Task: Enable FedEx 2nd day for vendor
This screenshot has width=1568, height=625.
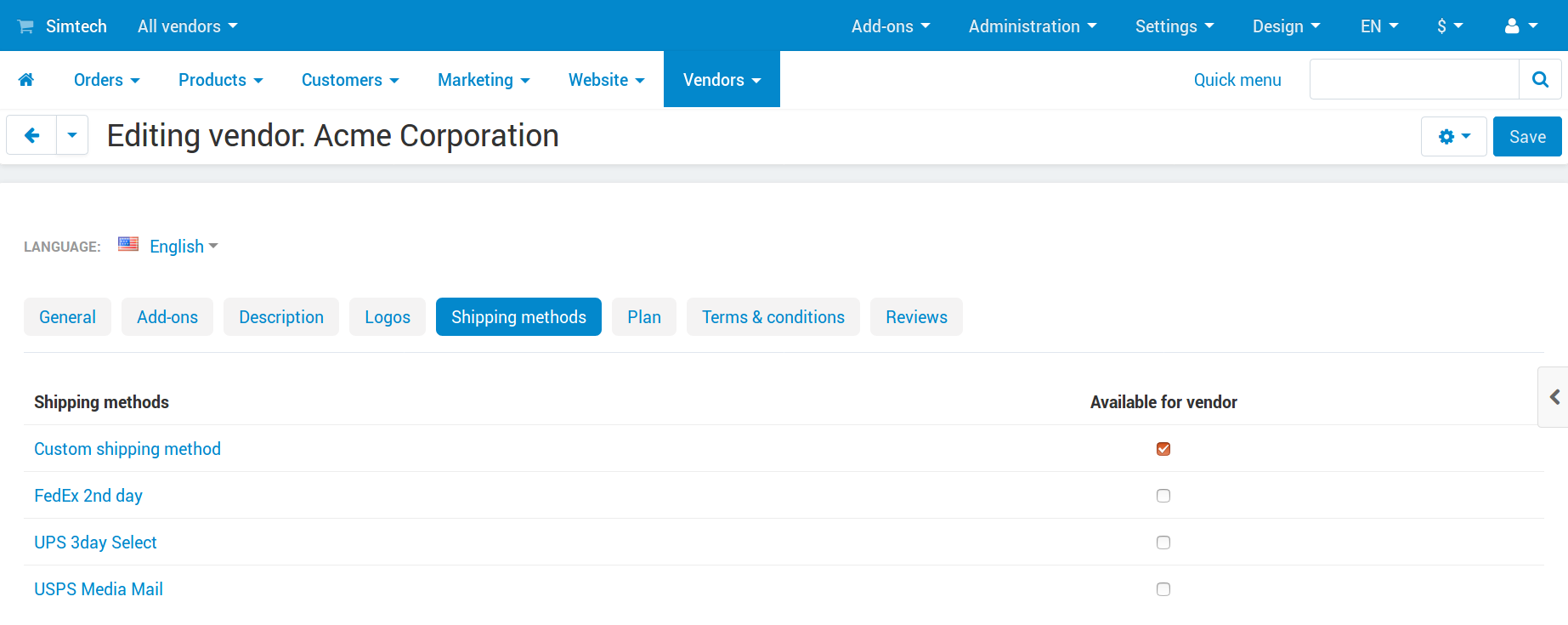Action: [1163, 496]
